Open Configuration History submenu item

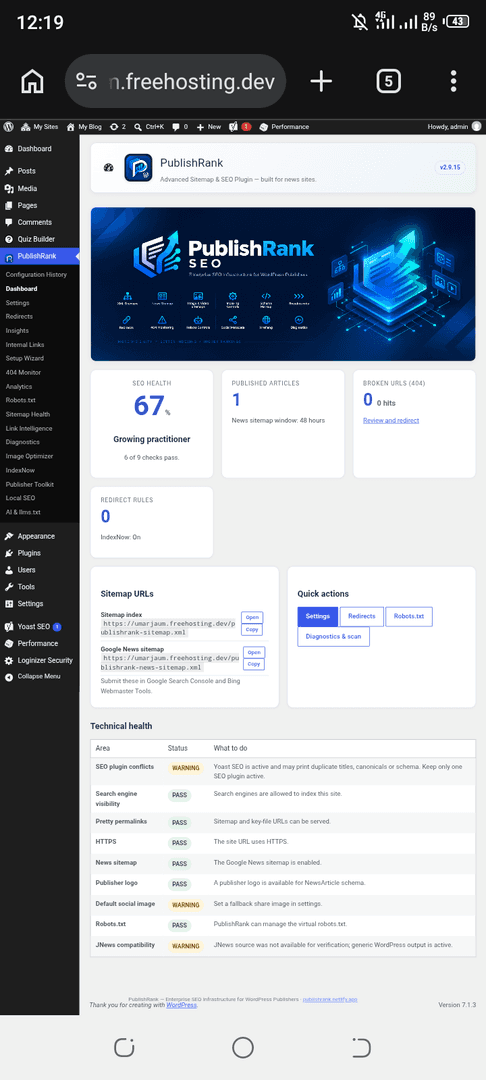pos(36,275)
